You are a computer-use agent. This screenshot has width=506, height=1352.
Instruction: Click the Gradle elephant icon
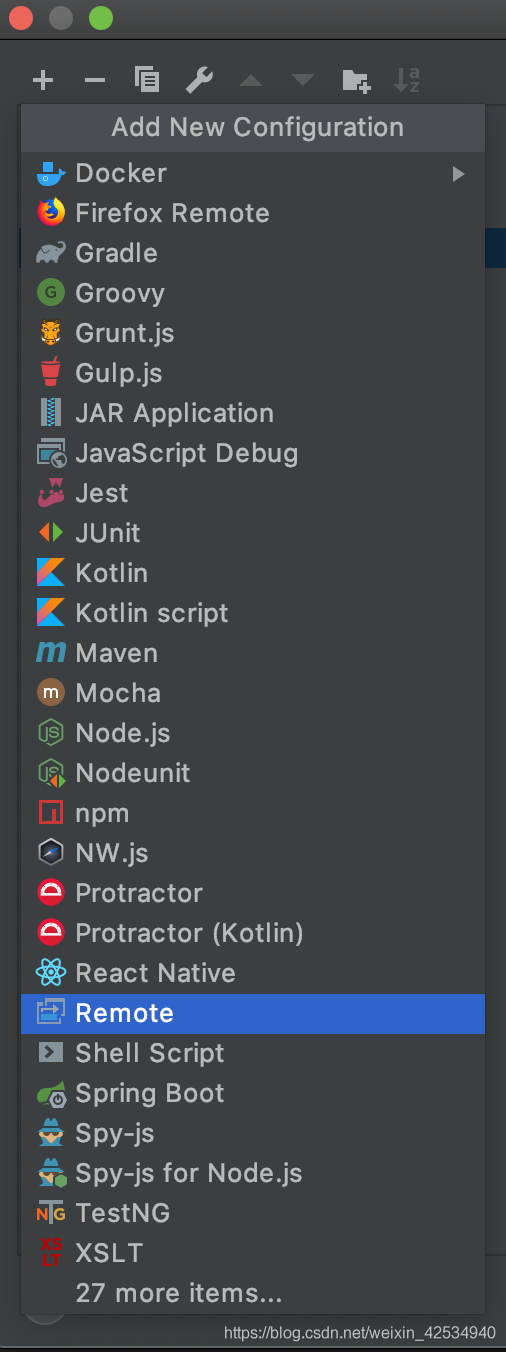pyautogui.click(x=51, y=253)
